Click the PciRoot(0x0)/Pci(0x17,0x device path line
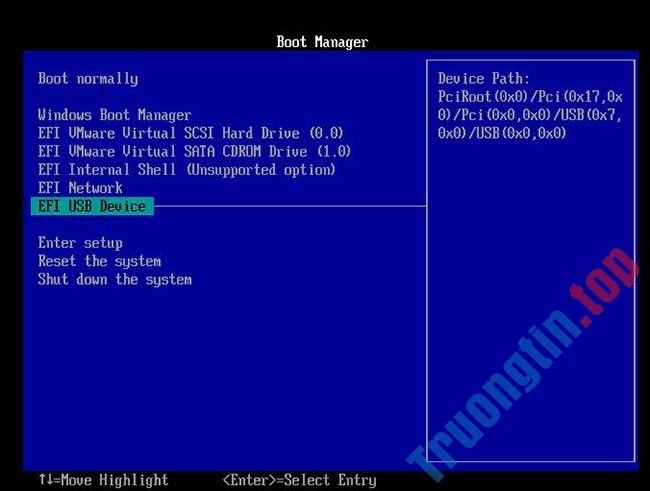650x491 pixels. pyautogui.click(x=530, y=97)
